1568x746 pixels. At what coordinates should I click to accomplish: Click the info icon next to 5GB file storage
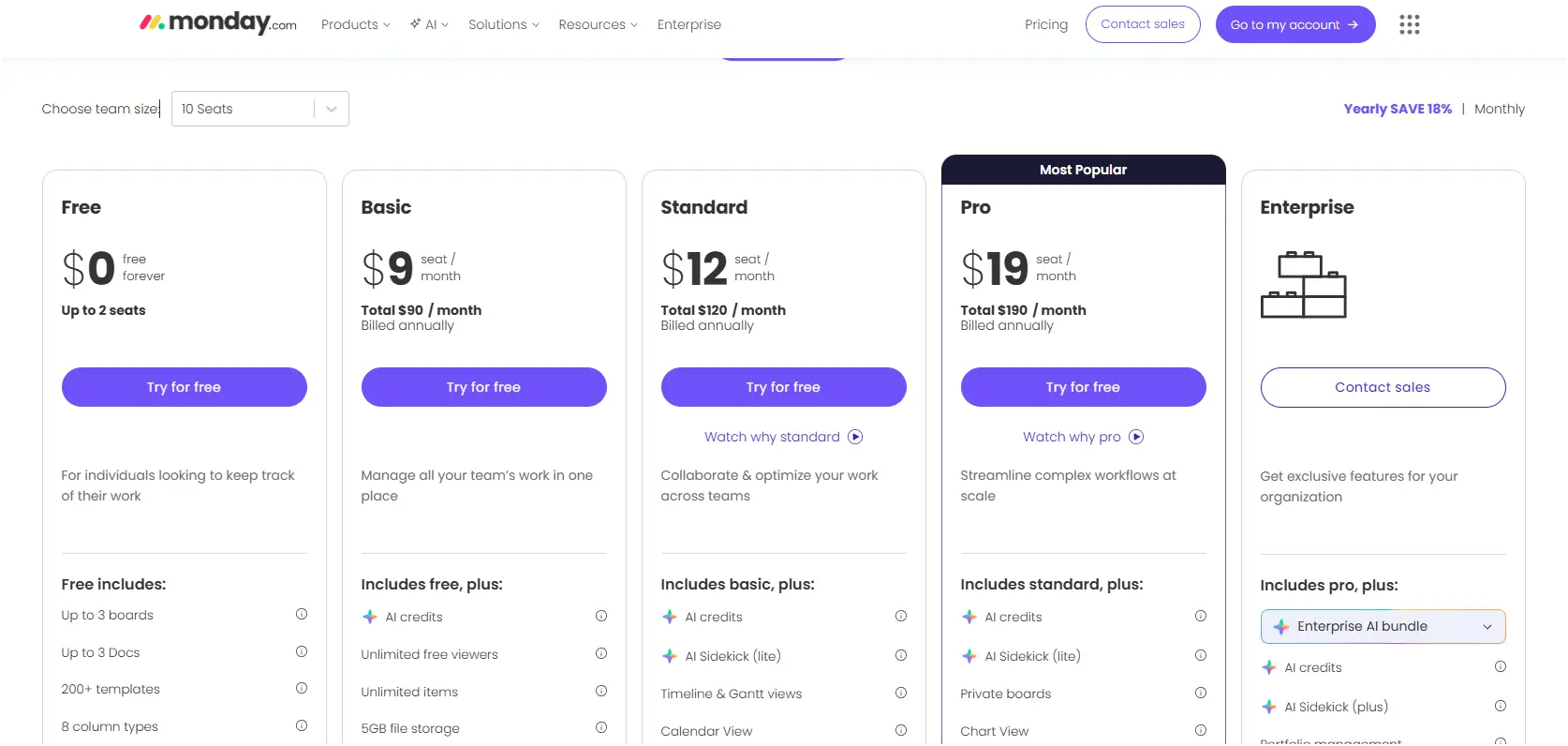pos(600,726)
